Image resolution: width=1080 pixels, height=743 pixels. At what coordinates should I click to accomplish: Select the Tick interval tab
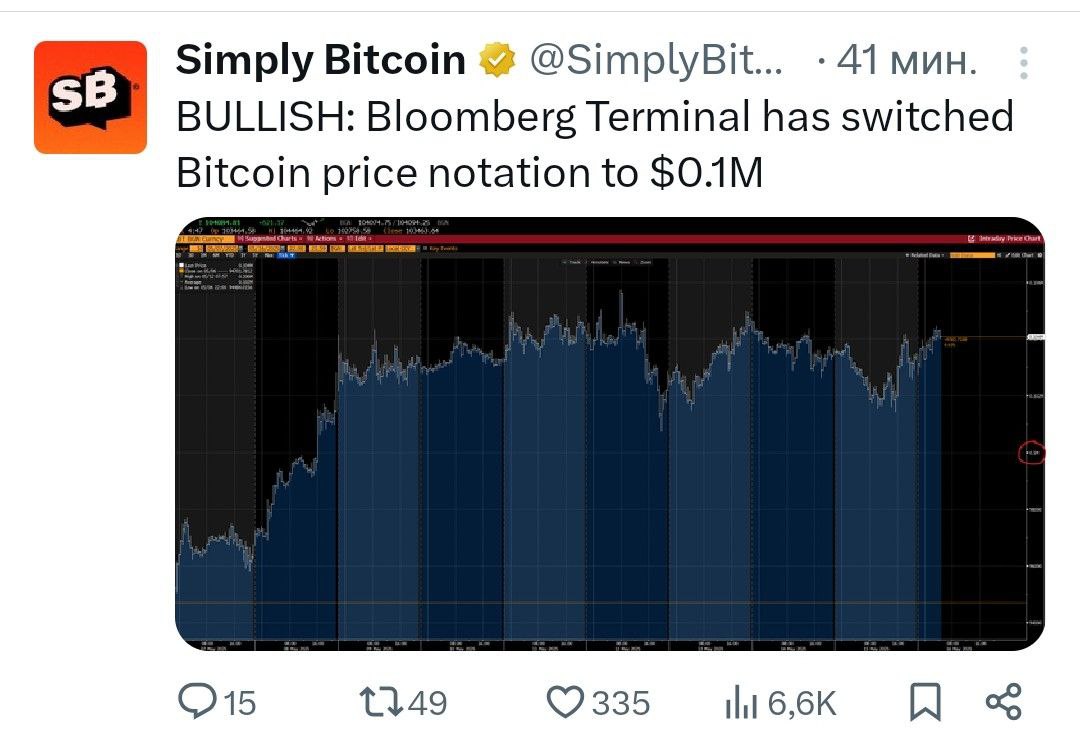286,255
